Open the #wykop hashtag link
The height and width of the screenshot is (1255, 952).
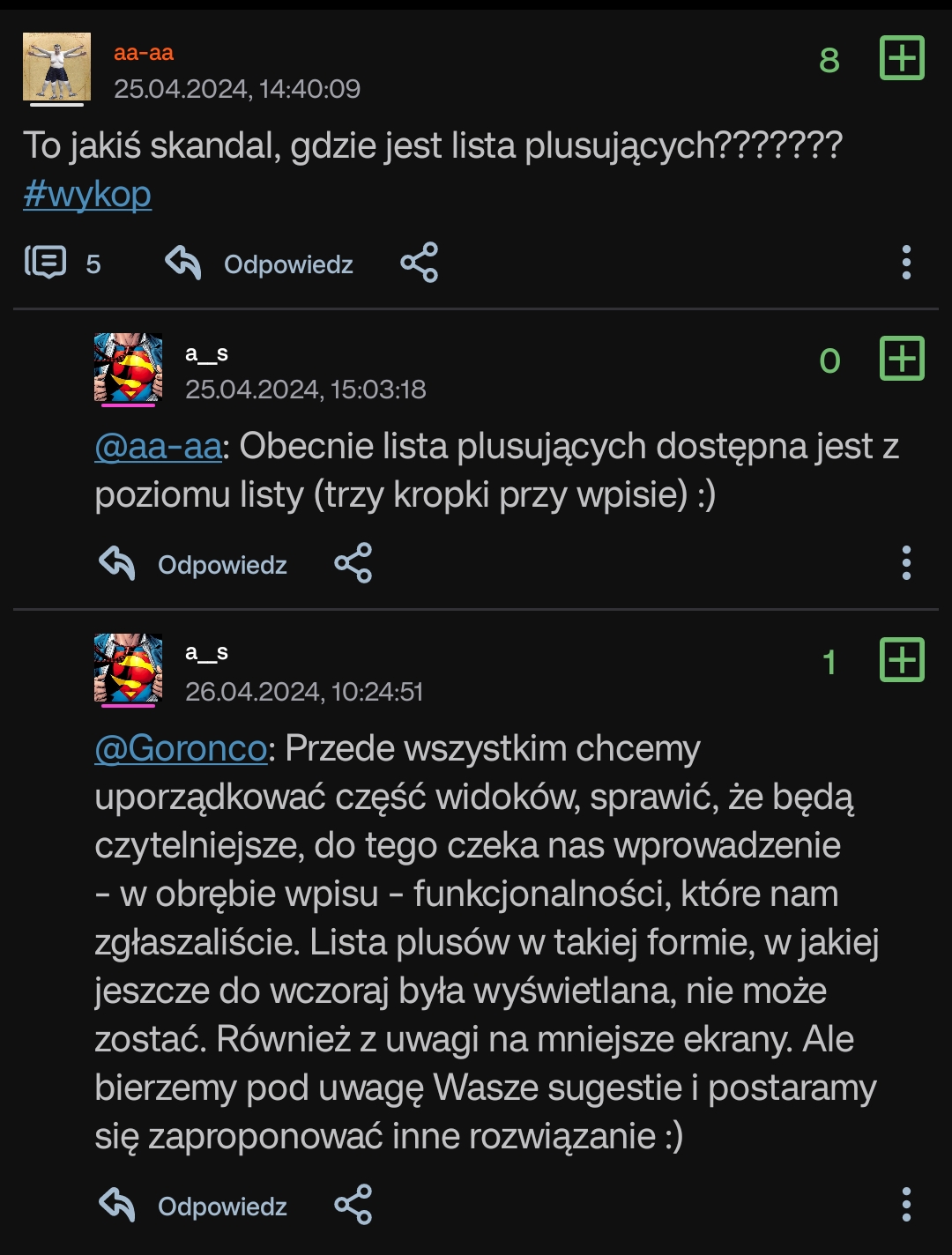87,194
